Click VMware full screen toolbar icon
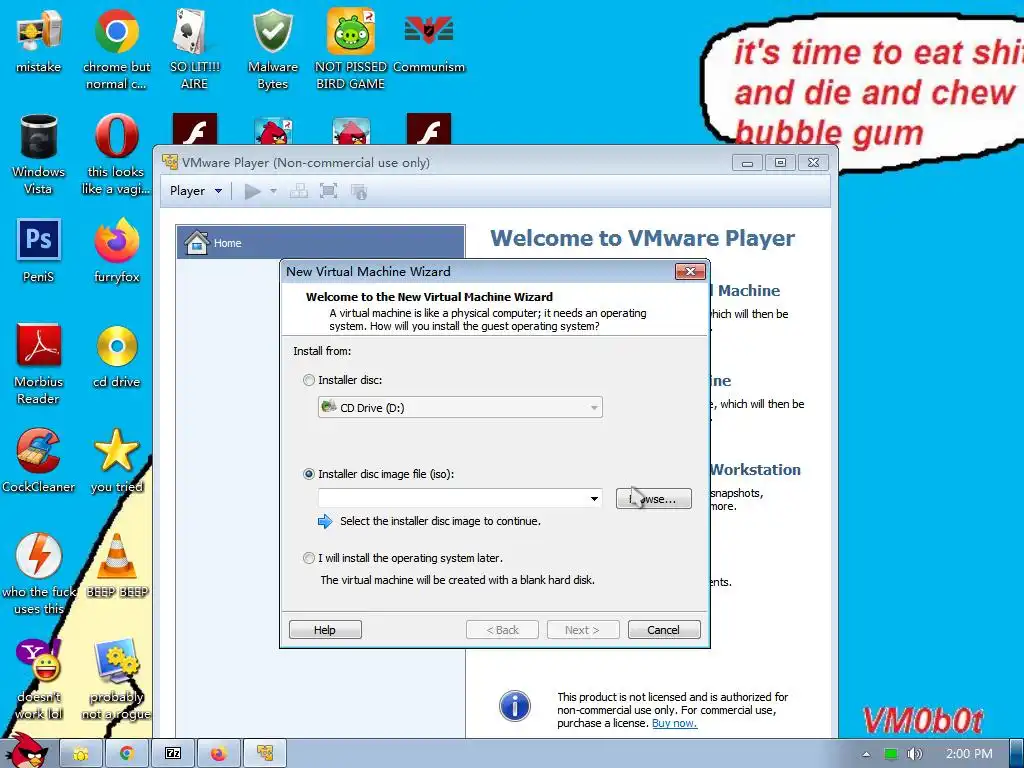The image size is (1024, 768). (328, 191)
